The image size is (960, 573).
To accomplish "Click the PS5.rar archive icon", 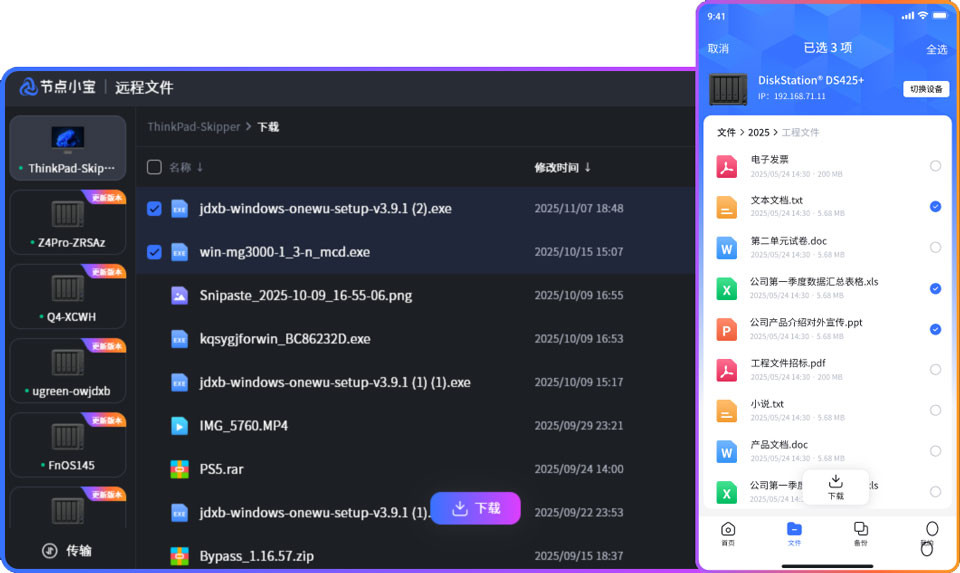I will click(179, 469).
